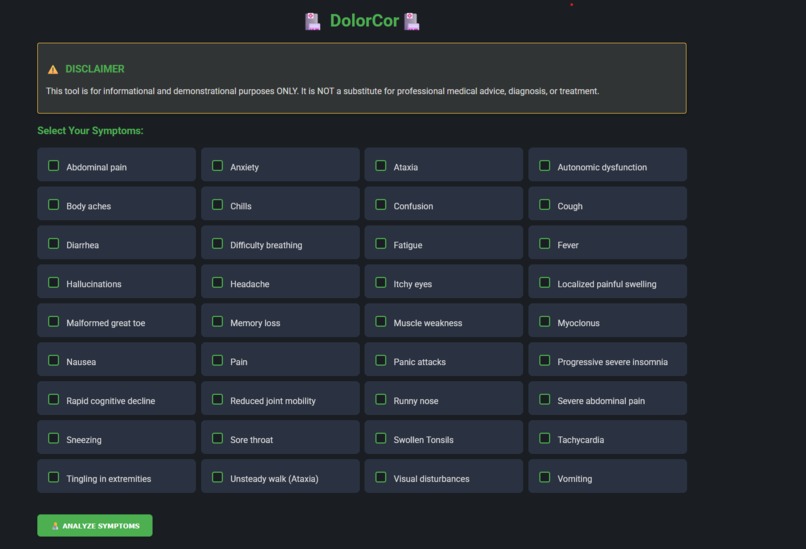Select the Nausea checkbox

(53, 360)
